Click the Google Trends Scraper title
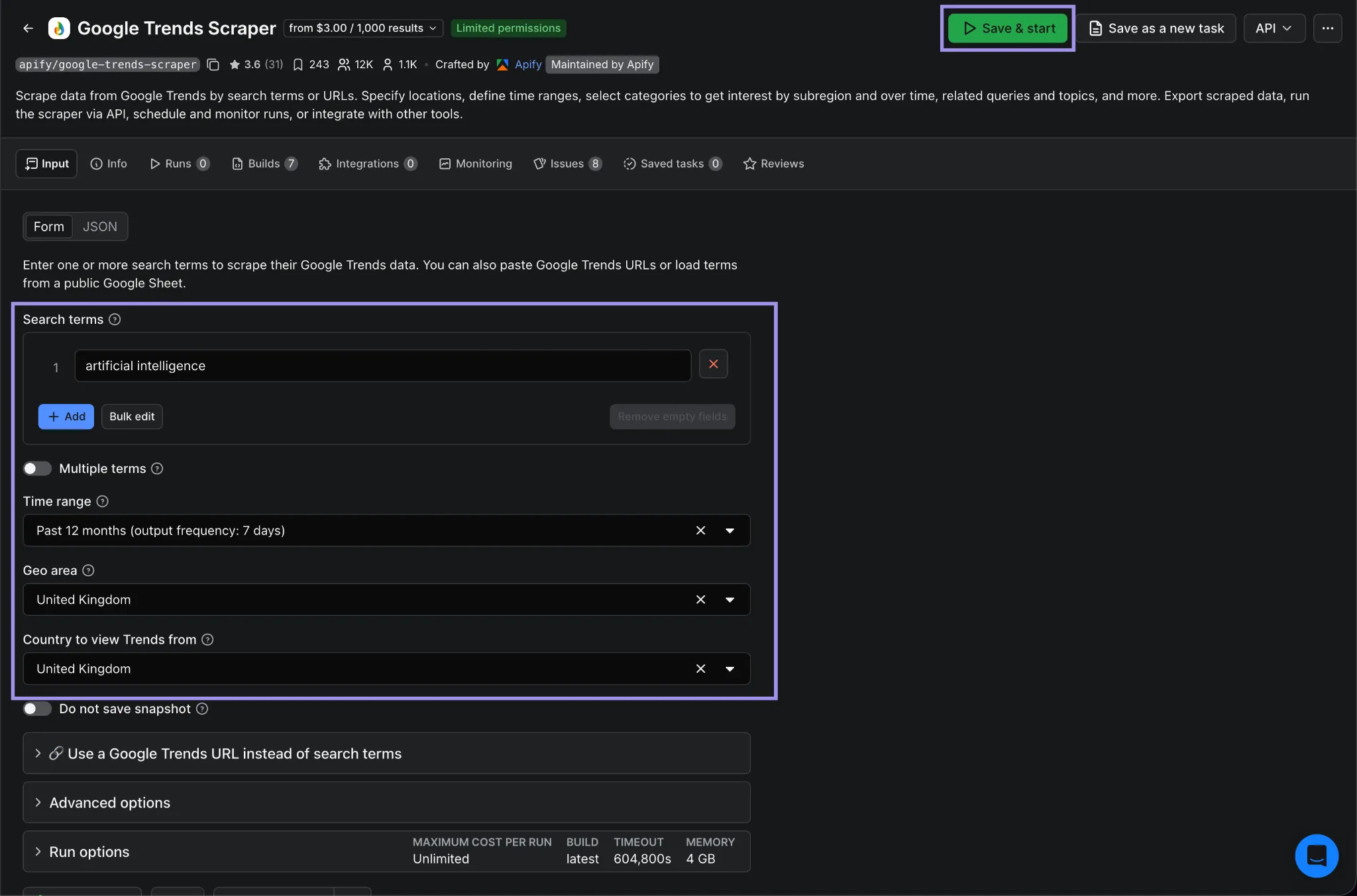 click(x=176, y=28)
